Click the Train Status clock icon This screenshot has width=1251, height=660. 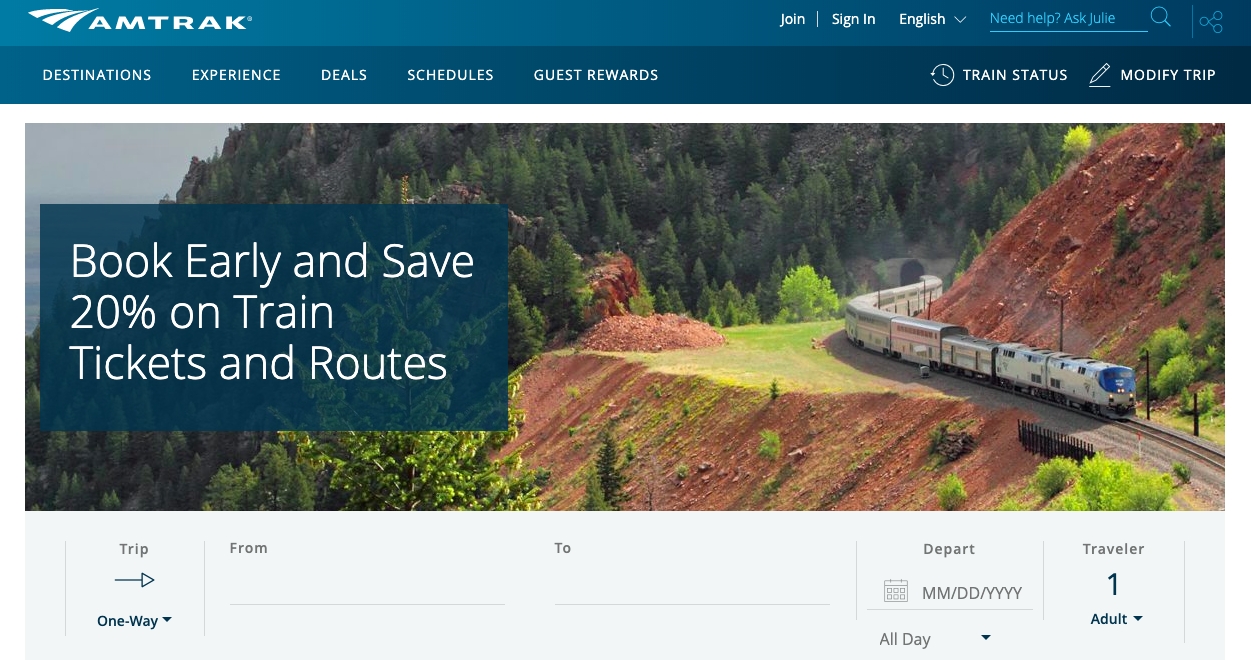pos(942,75)
